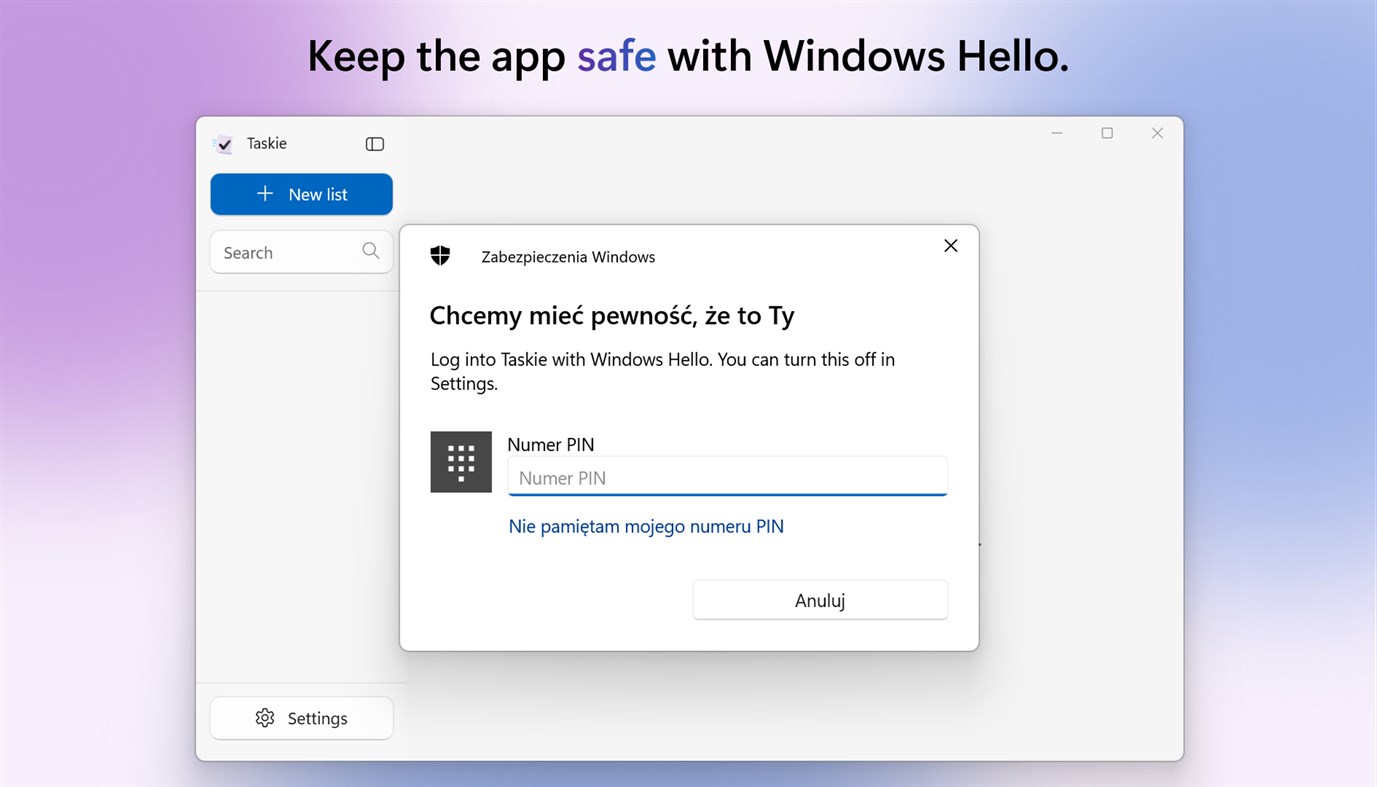Image resolution: width=1377 pixels, height=787 pixels.
Task: Click the Windows Security shield icon
Action: (440, 255)
